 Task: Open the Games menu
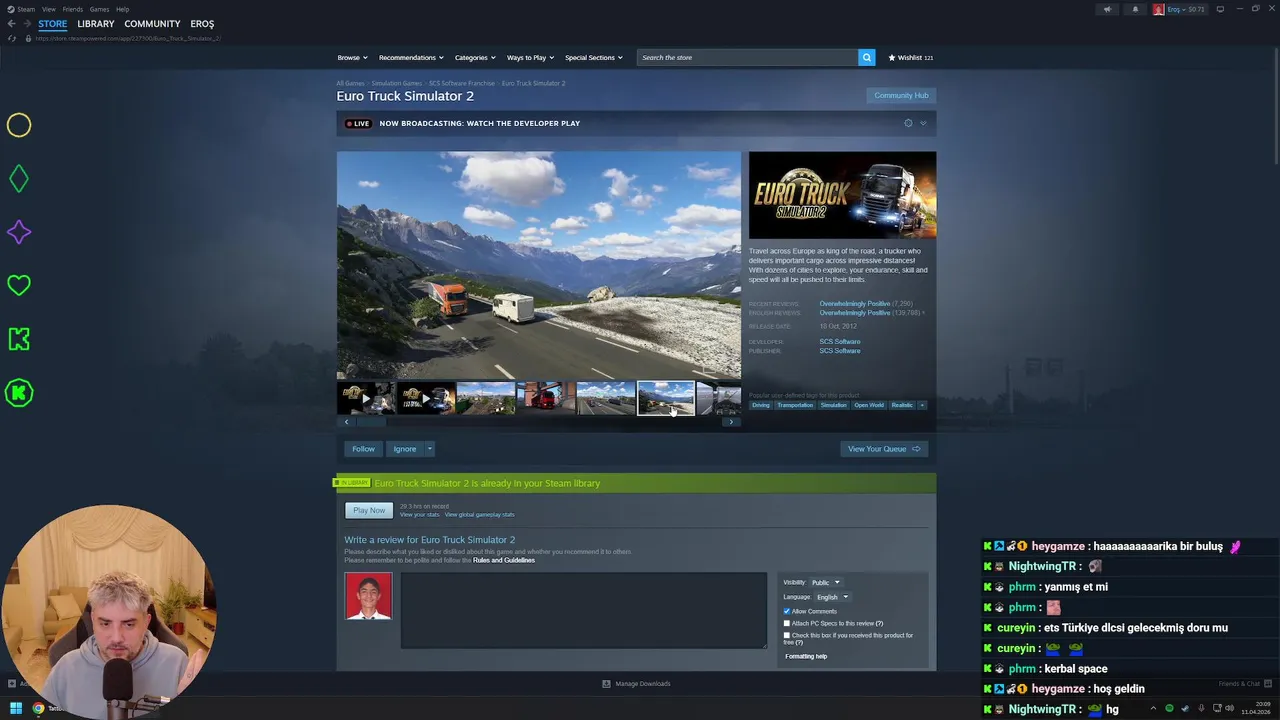tap(99, 9)
